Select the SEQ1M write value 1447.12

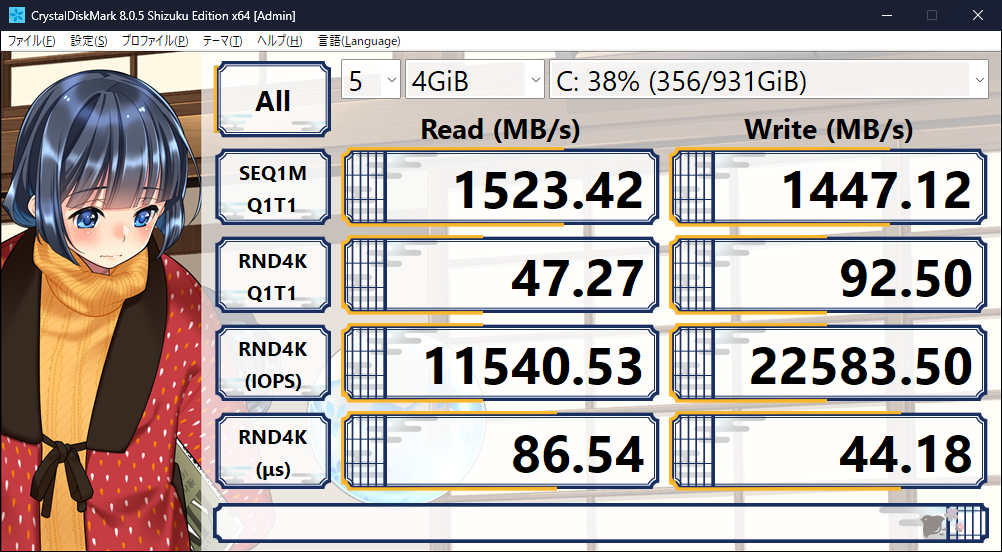pos(828,187)
